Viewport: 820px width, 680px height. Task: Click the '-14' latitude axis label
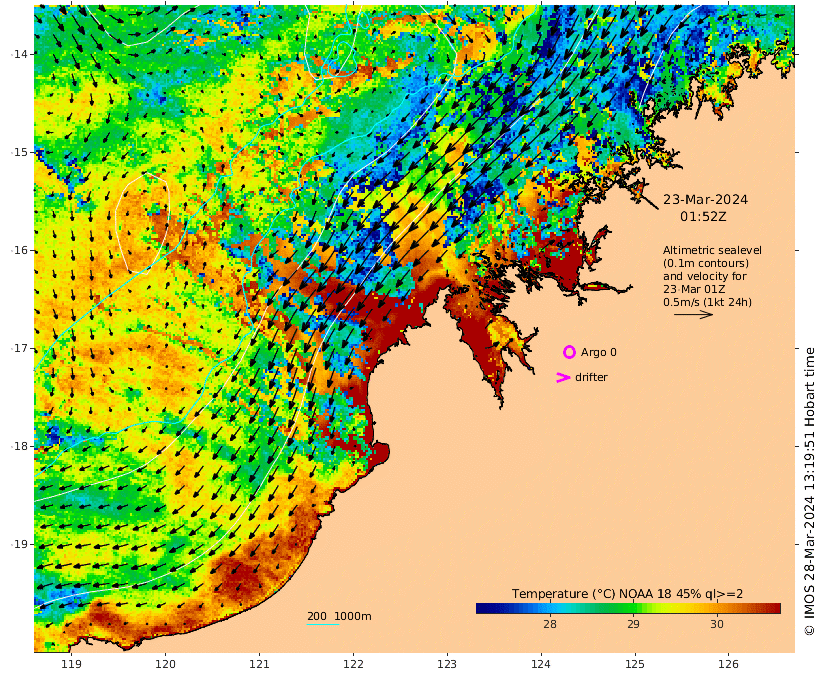point(20,54)
